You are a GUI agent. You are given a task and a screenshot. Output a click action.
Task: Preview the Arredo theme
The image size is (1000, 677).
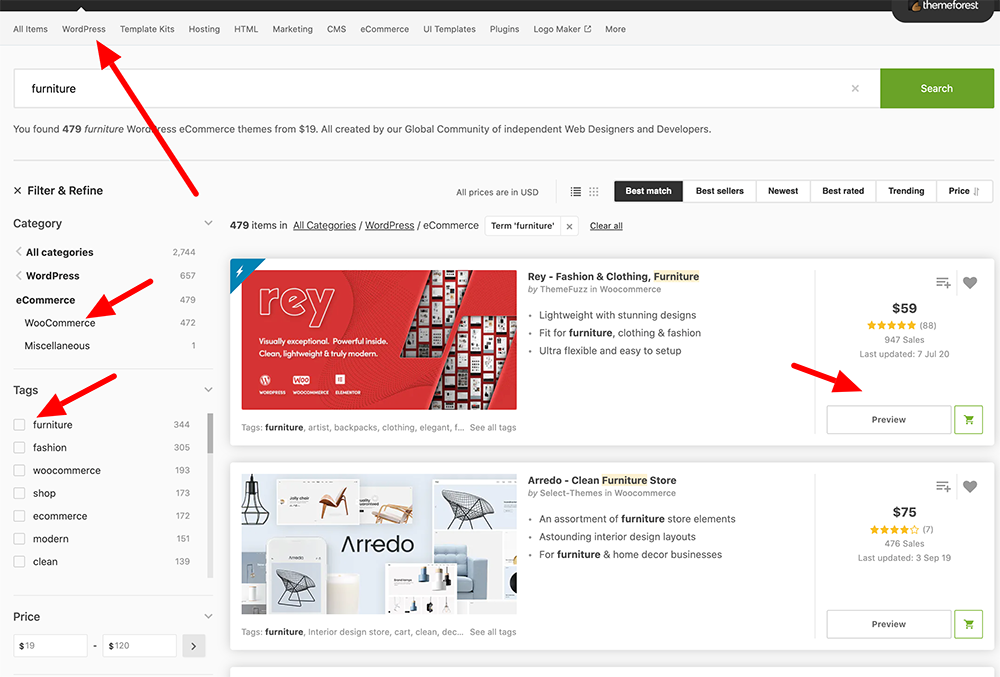coord(888,624)
